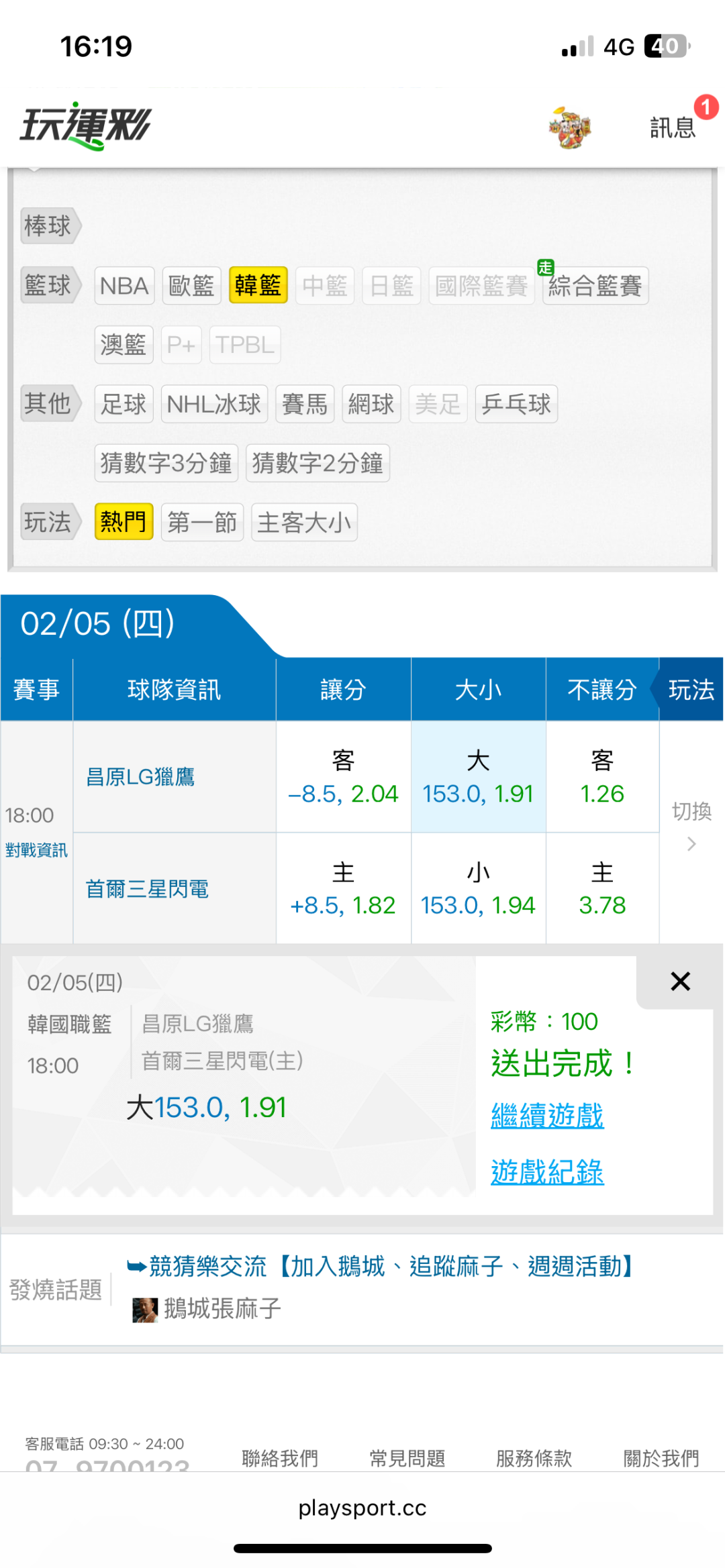Tap 繼續遊戲 link

547,1116
